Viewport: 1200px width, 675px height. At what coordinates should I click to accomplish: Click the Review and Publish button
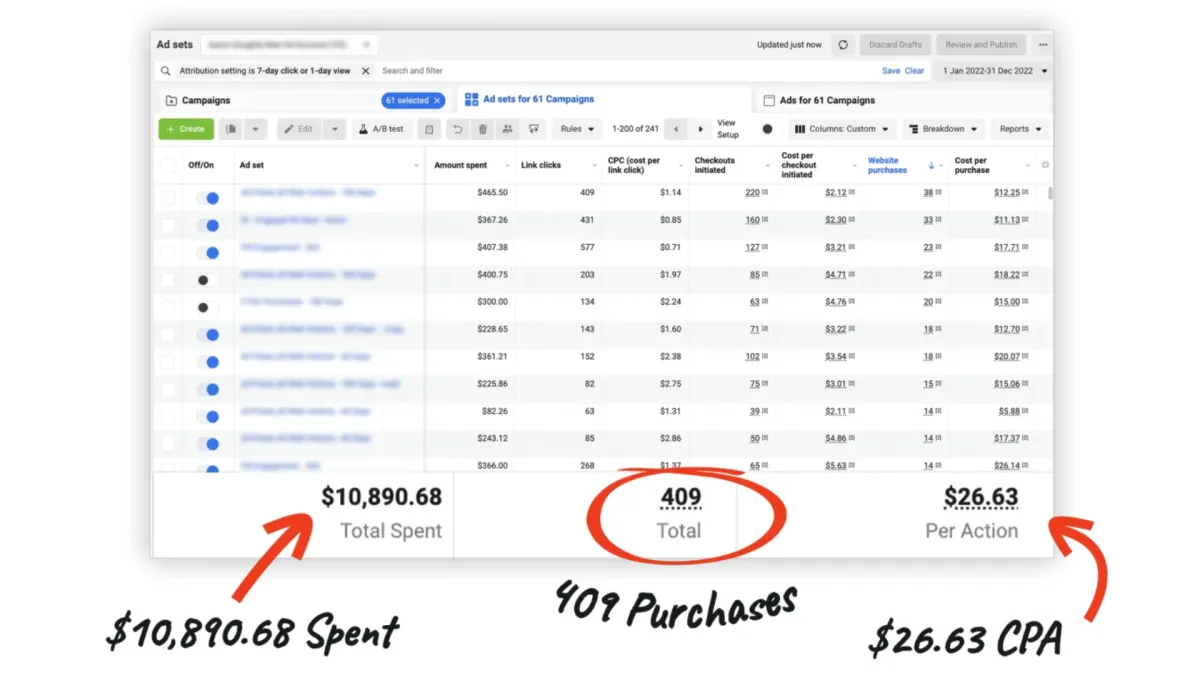pos(981,45)
